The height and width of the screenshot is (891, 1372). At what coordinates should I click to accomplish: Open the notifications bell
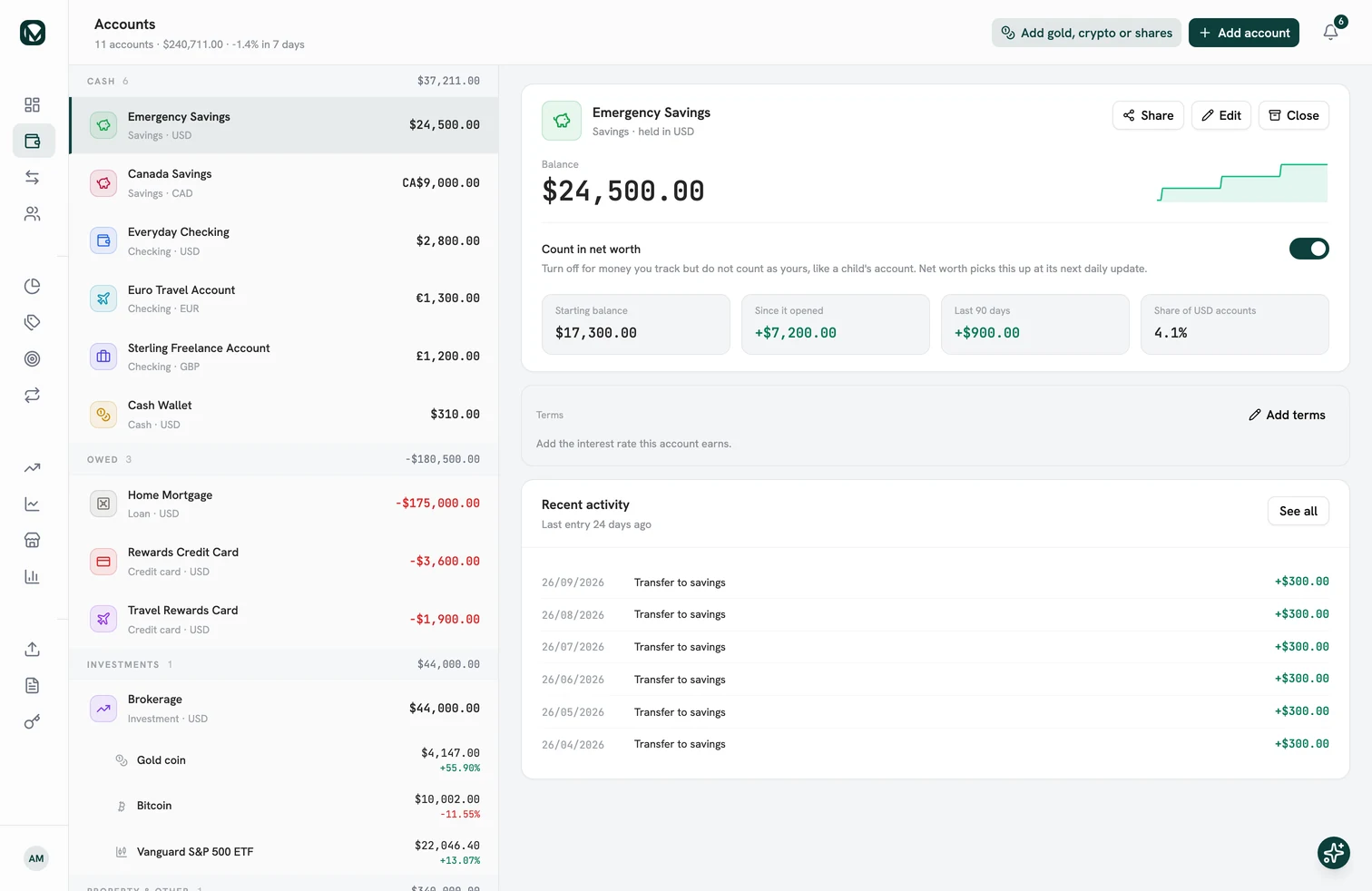click(x=1331, y=33)
